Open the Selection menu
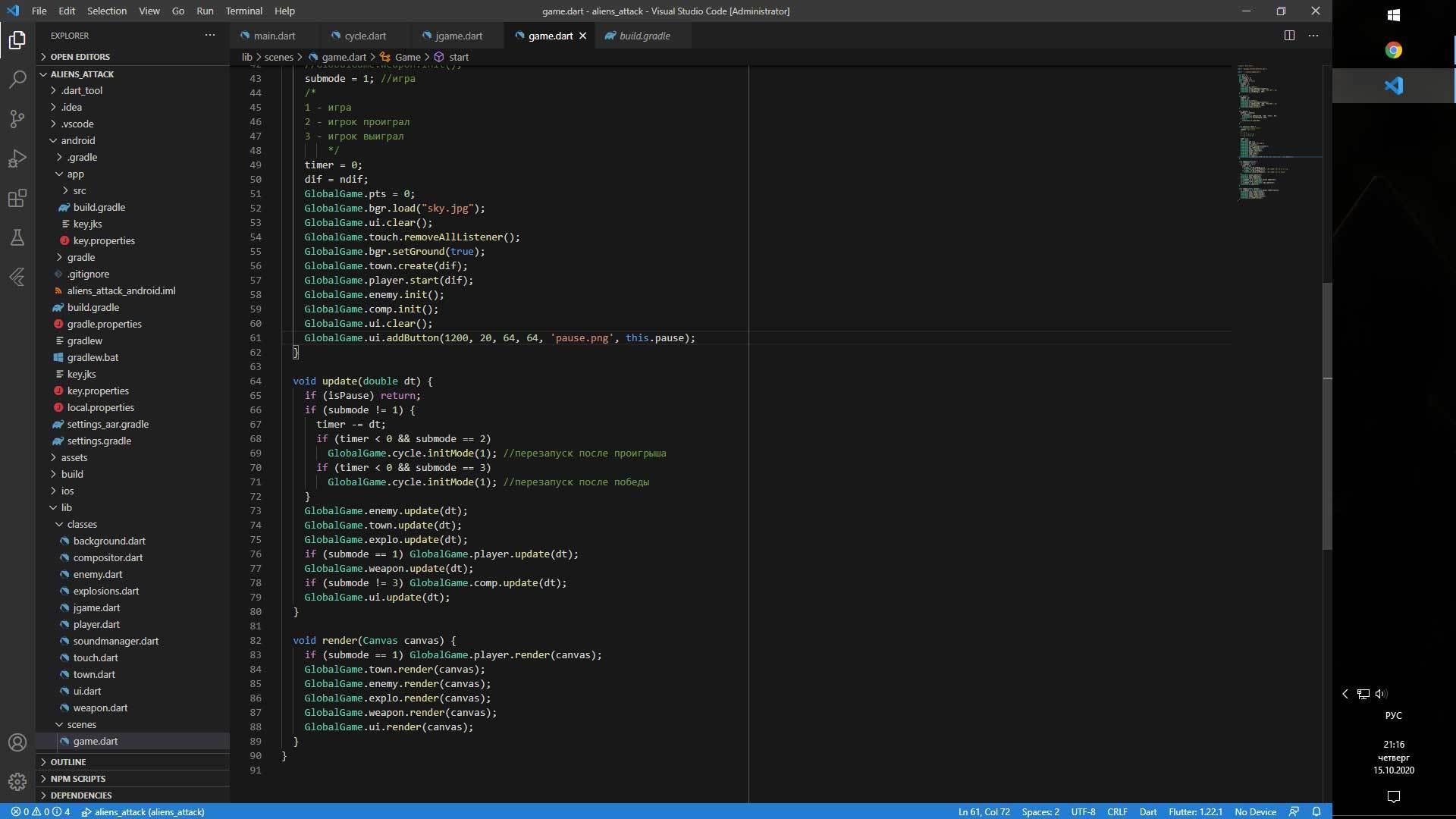The image size is (1456, 819). click(107, 11)
